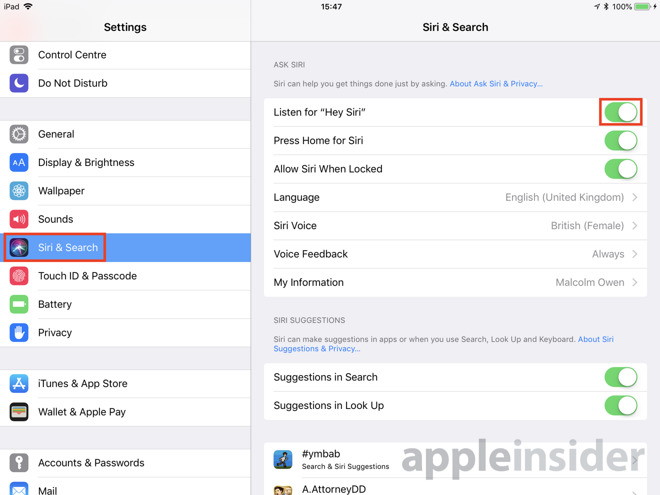
Task: Toggle Suggestions in Search switch
Action: tap(621, 377)
